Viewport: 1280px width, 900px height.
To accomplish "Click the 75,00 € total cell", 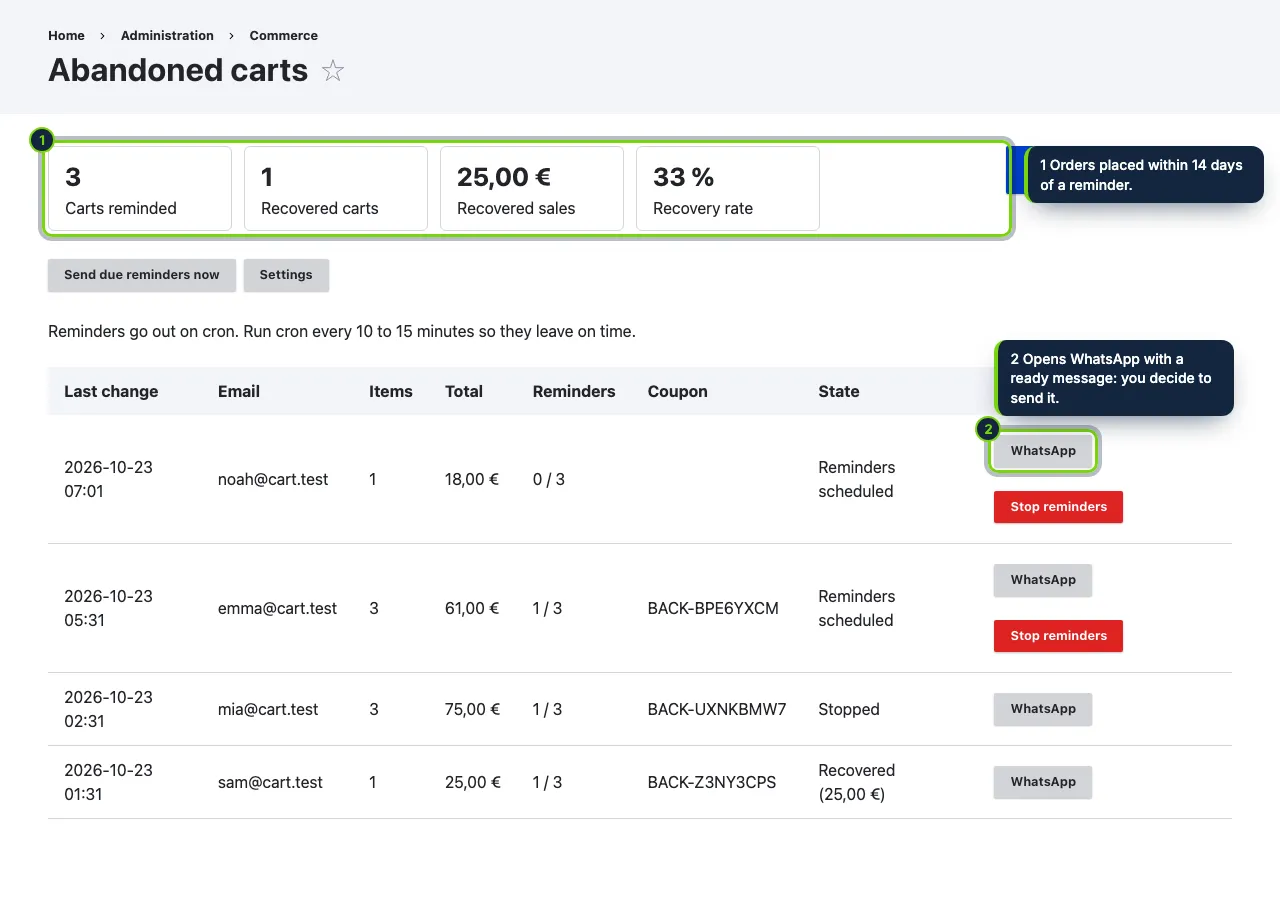I will [473, 709].
